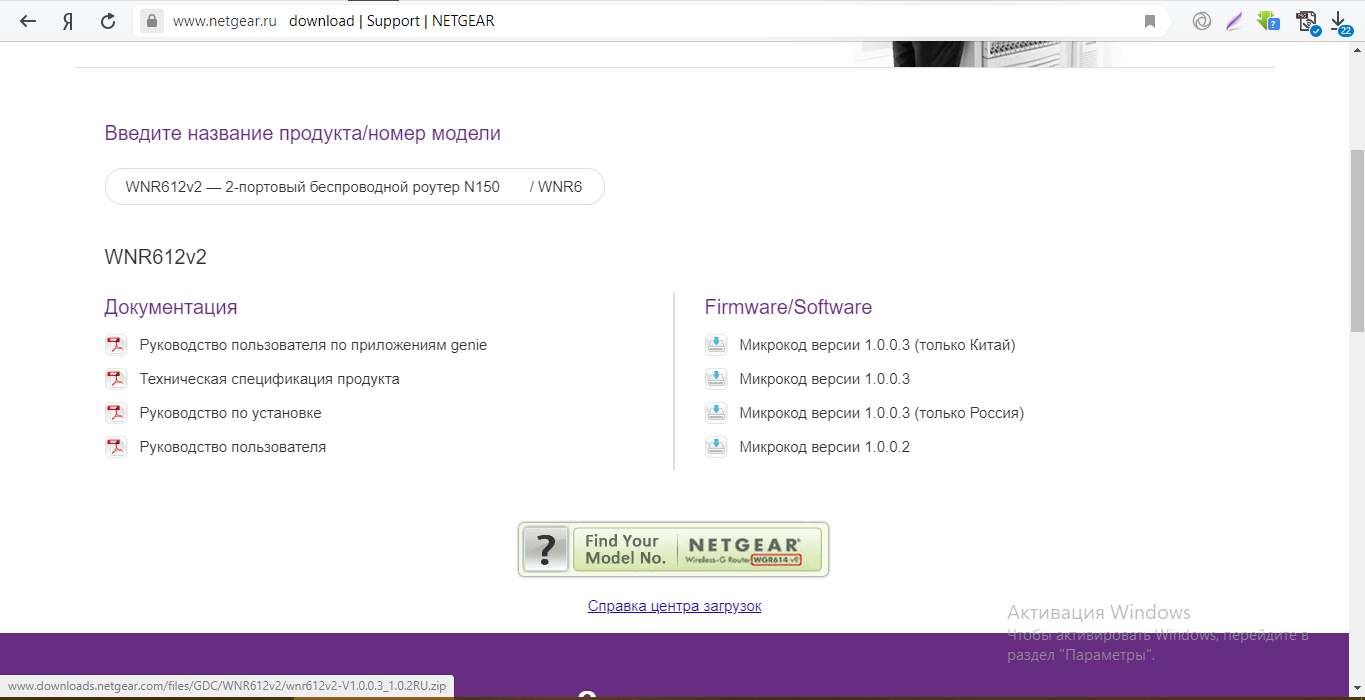Viewport: 1365px width, 700px height.
Task: Open Руководство пользователя по приложениям genie
Action: coord(313,345)
